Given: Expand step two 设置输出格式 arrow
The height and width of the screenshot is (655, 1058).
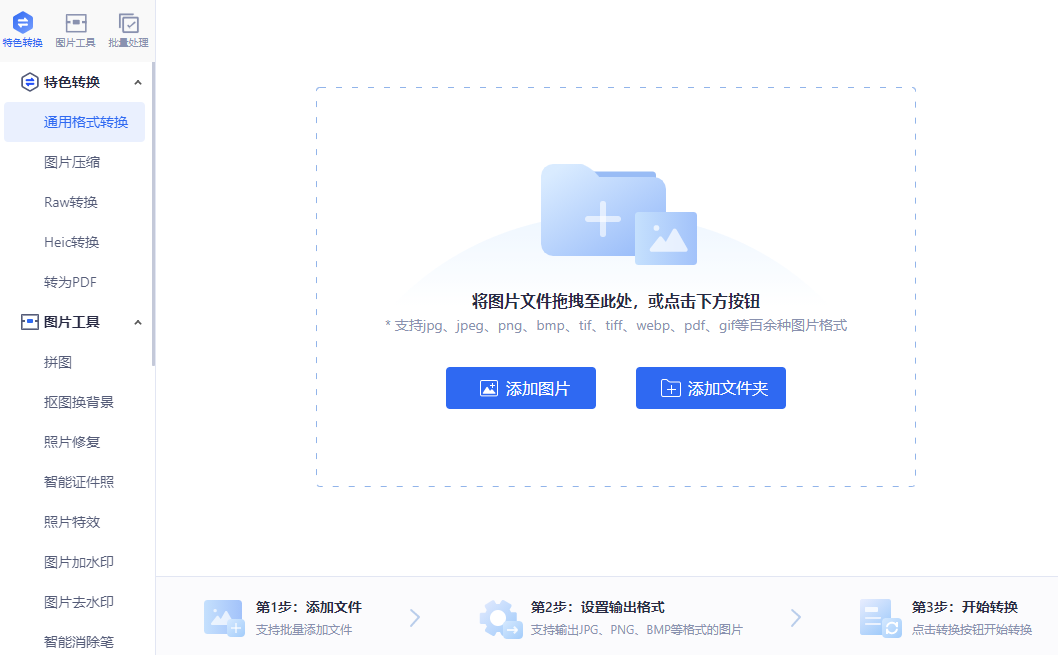Looking at the screenshot, I should coord(795,617).
